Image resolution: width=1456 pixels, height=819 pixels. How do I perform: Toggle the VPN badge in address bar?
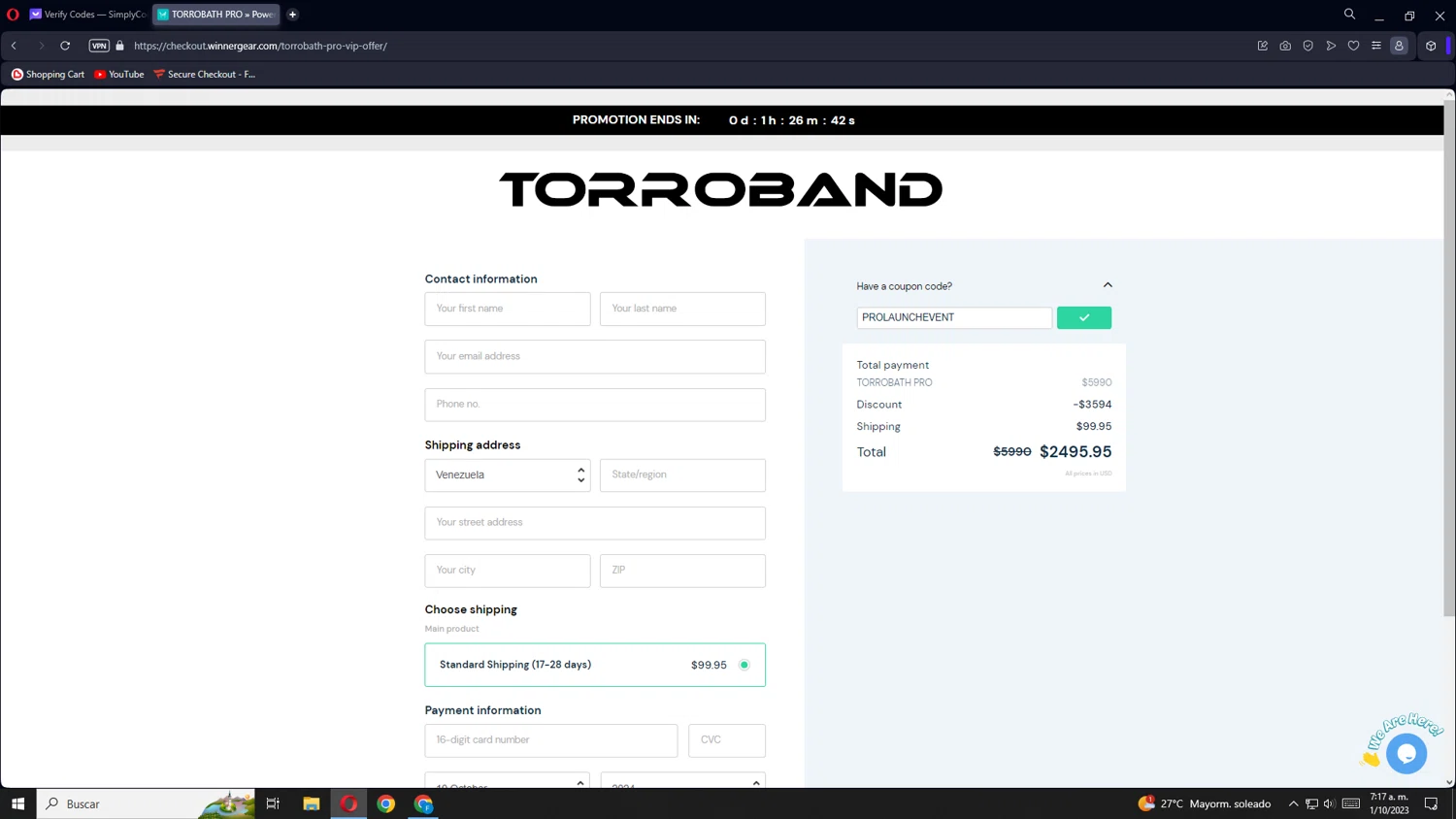(x=99, y=46)
